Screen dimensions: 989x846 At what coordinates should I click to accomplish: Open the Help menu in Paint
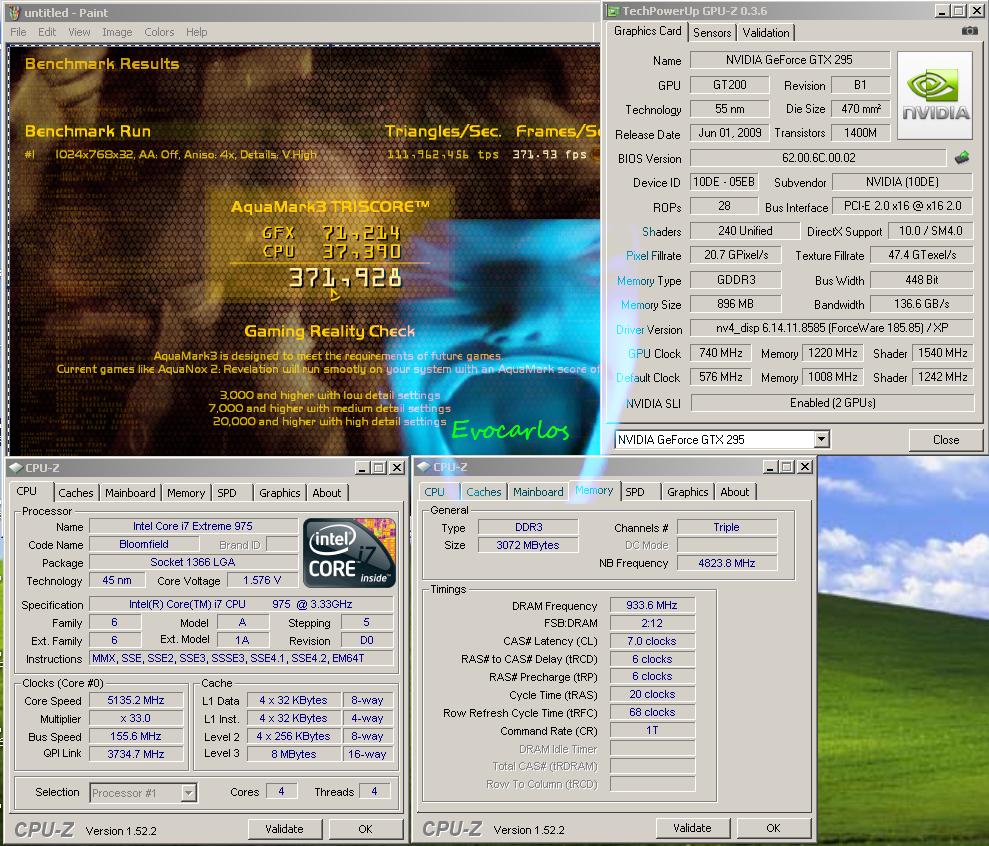[x=196, y=32]
